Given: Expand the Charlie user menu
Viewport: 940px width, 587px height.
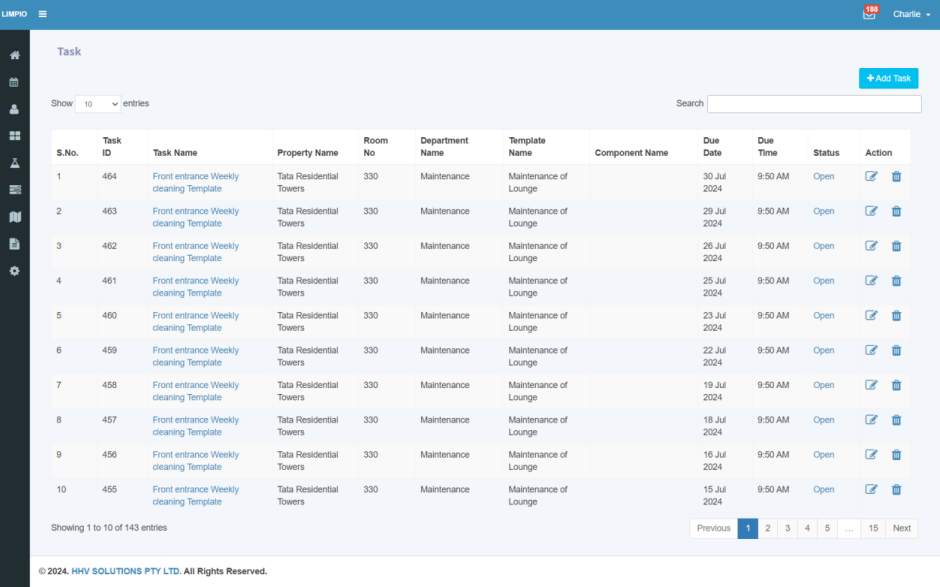Looking at the screenshot, I should [911, 14].
